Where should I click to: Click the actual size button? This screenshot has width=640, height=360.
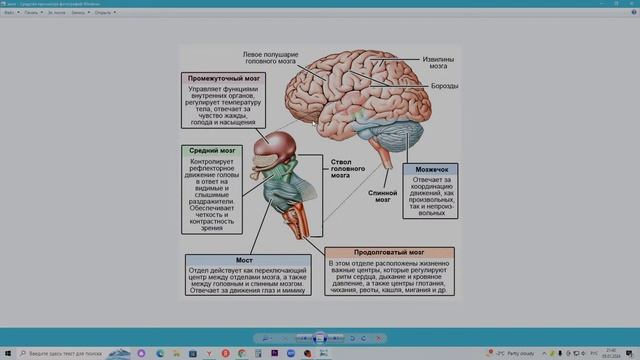click(x=284, y=338)
